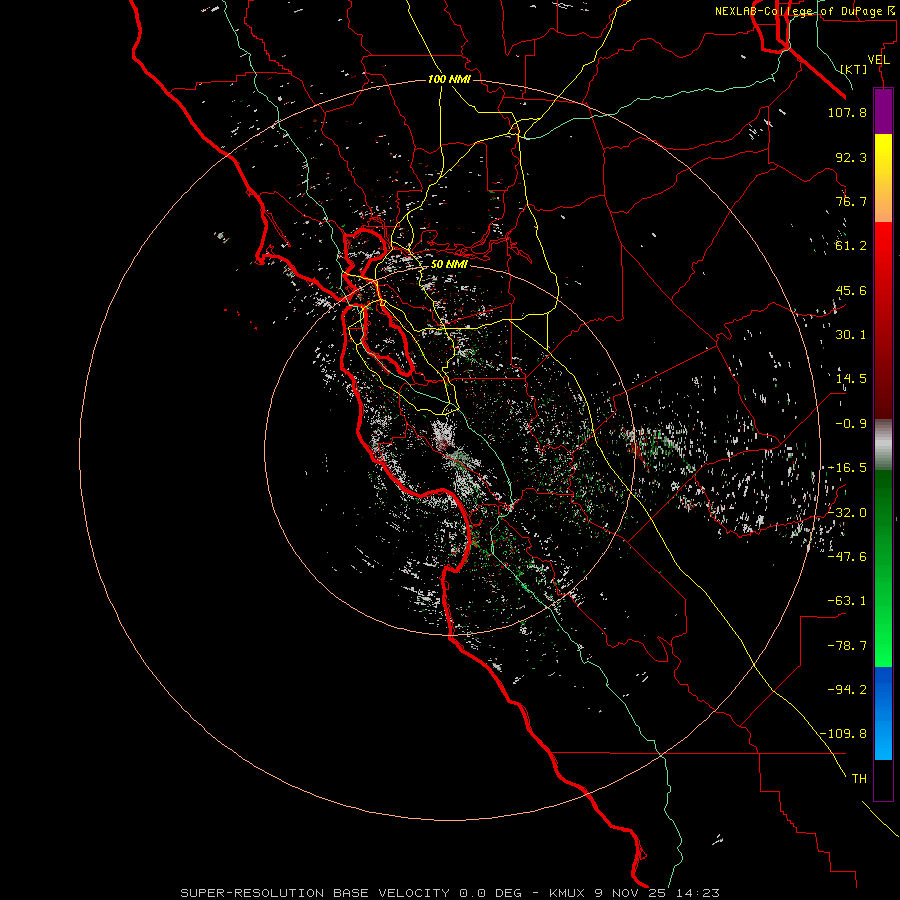Click the purple segment of velocity color bar
The height and width of the screenshot is (900, 900).
coord(883,111)
